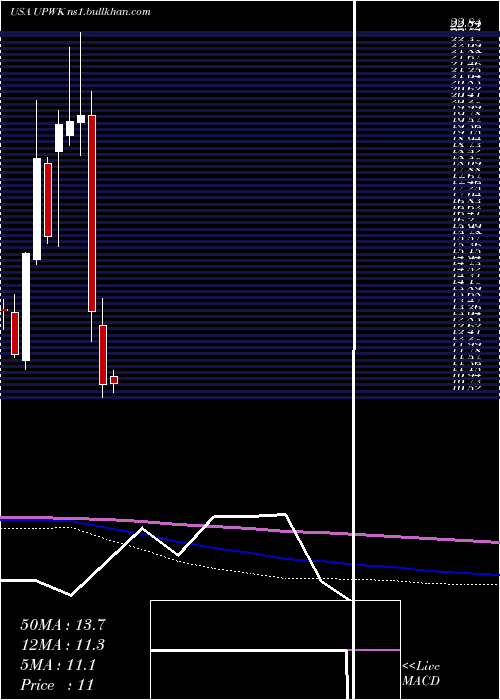Select the "50MA : 13.7" readout

tap(63, 625)
